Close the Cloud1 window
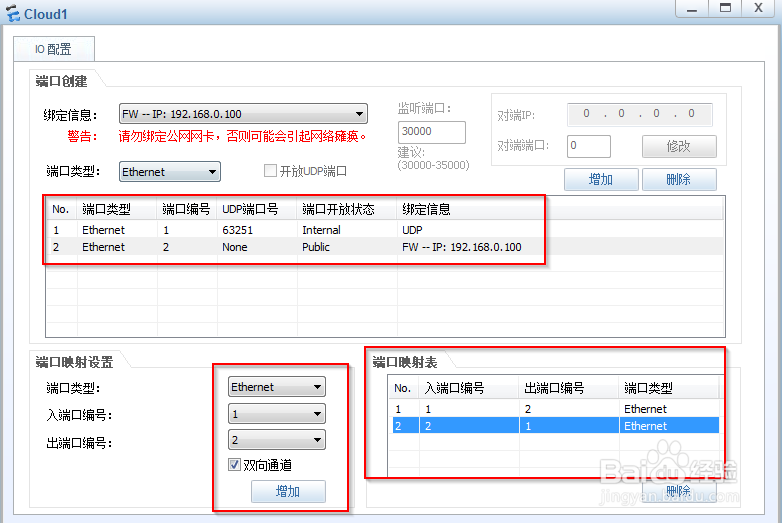 (x=759, y=9)
